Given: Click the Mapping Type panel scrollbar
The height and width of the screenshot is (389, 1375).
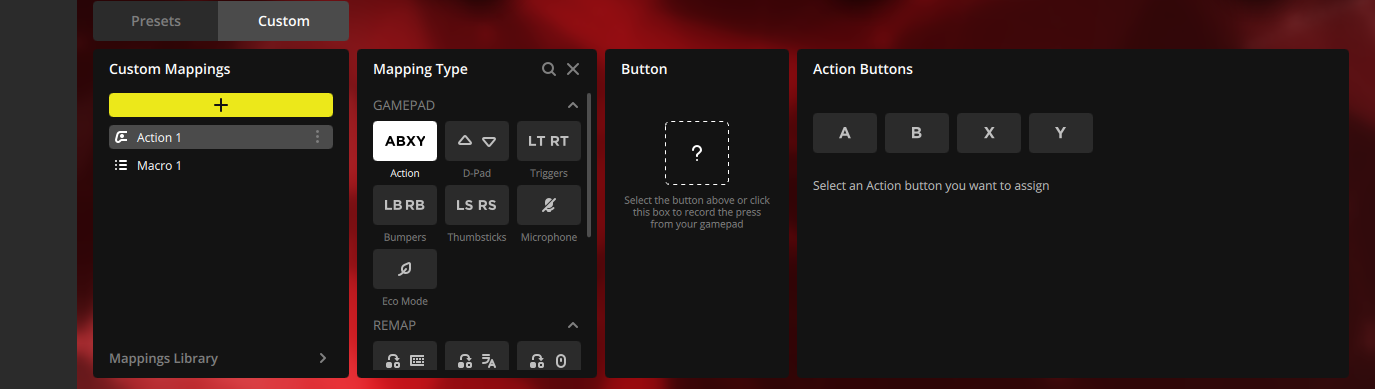Looking at the screenshot, I should click(x=589, y=165).
